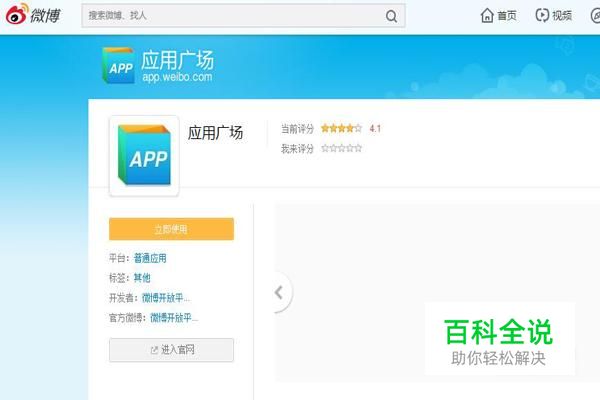Open the 普通应用 platform link

coord(150,258)
